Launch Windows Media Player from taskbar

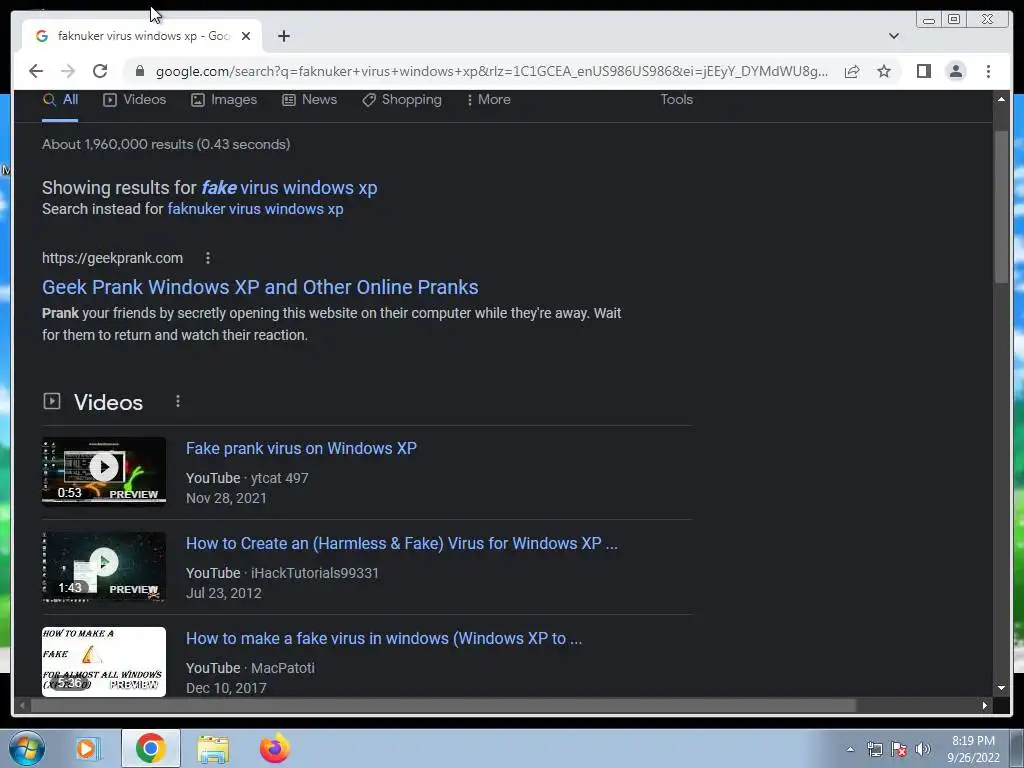87,748
